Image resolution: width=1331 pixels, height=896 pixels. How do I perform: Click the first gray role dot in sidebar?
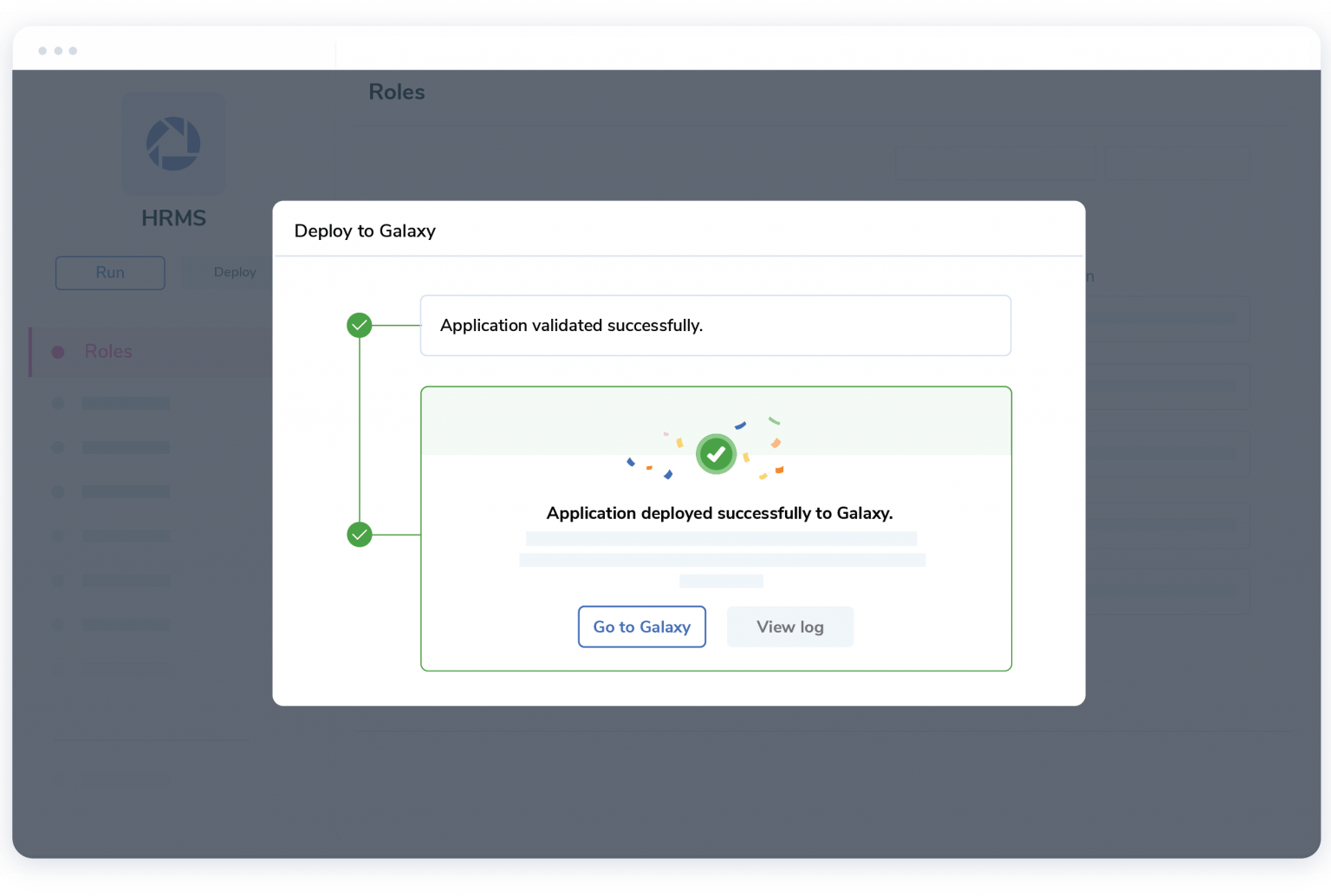point(58,403)
